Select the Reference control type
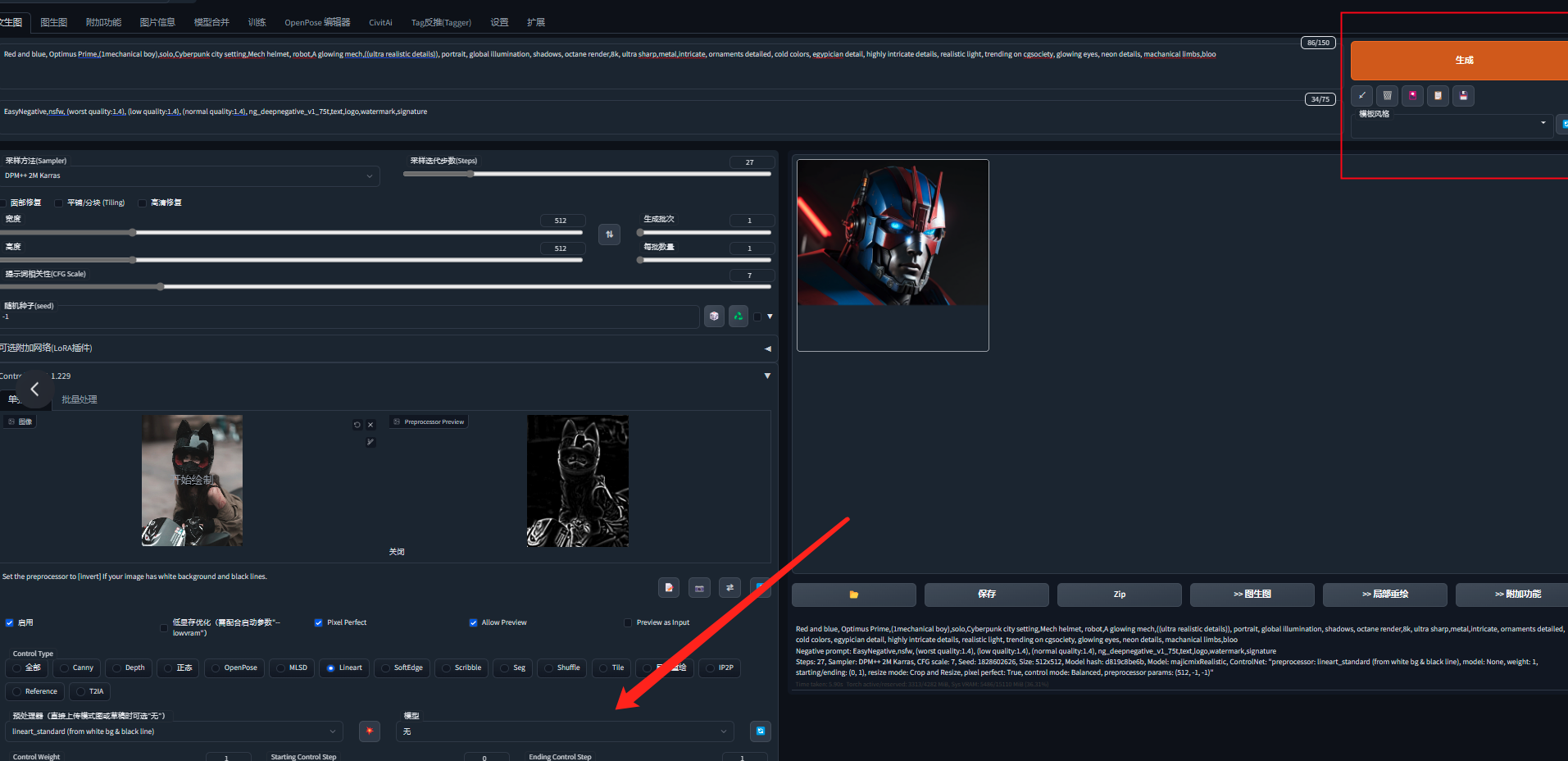Viewport: 1568px width, 761px height. [x=34, y=692]
